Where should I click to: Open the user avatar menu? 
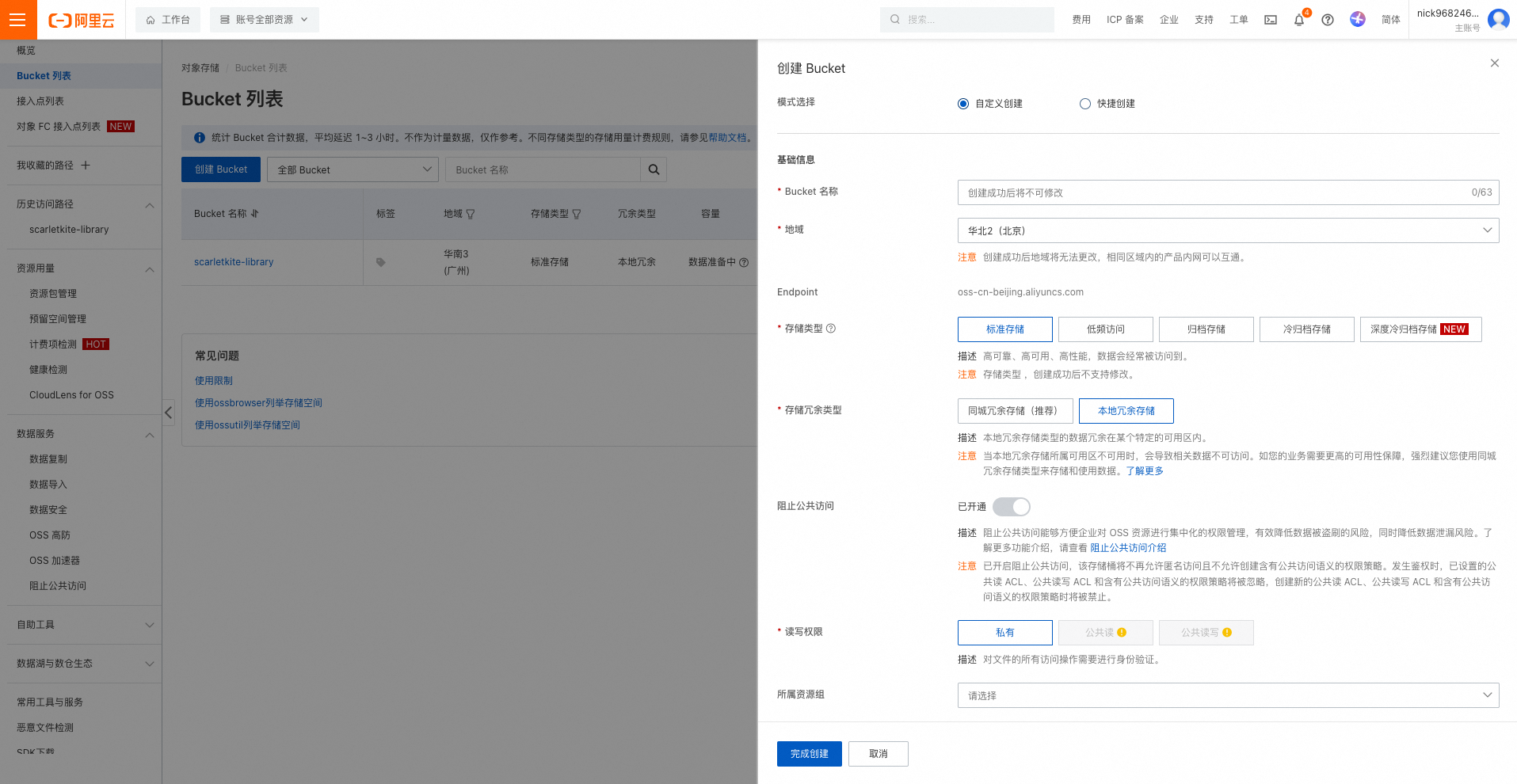point(1499,19)
